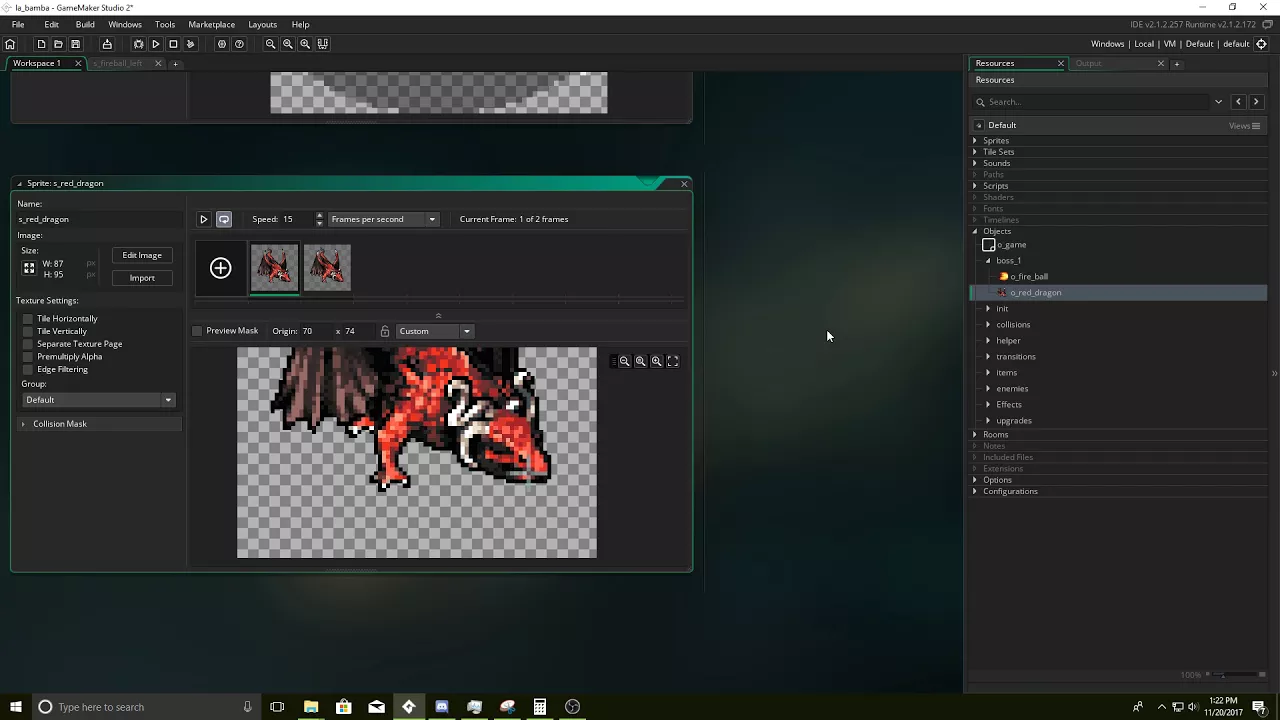Image resolution: width=1280 pixels, height=720 pixels.
Task: Increase animation Speed with stepper
Action: 319,216
